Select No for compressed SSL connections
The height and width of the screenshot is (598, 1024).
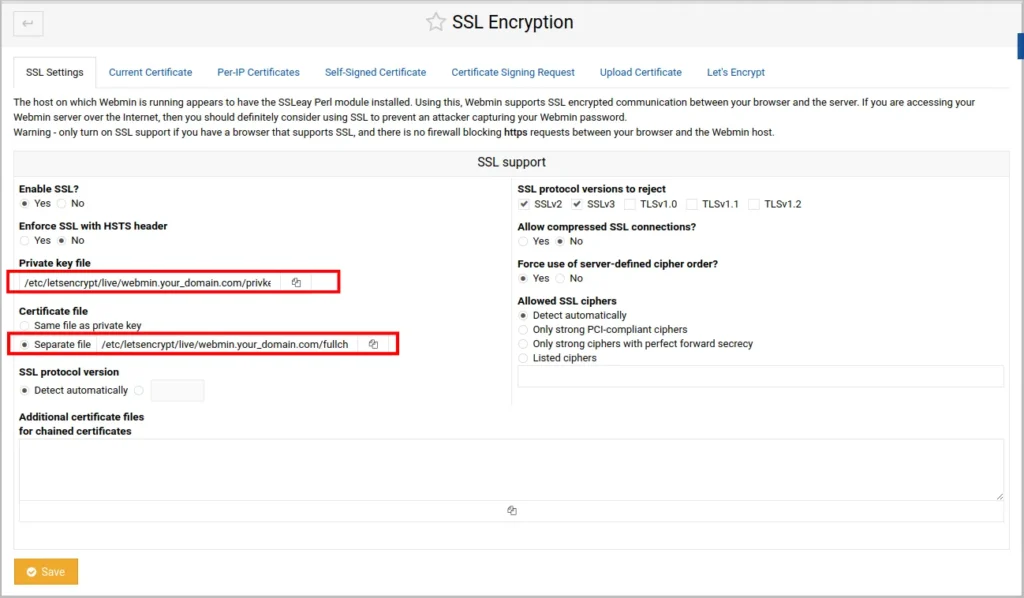(560, 242)
